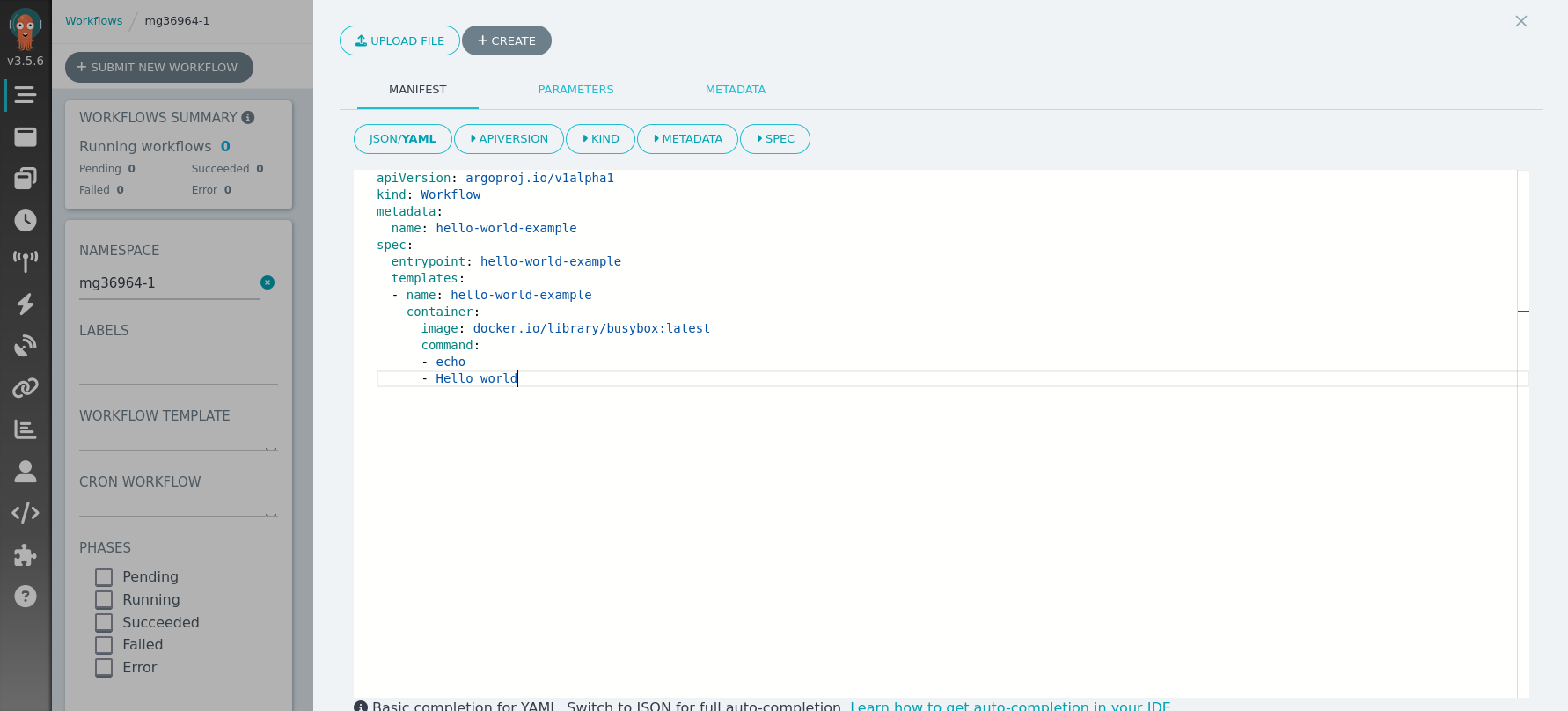The height and width of the screenshot is (711, 1568).
Task: Click the Workflows Summary info icon
Action: 248,117
